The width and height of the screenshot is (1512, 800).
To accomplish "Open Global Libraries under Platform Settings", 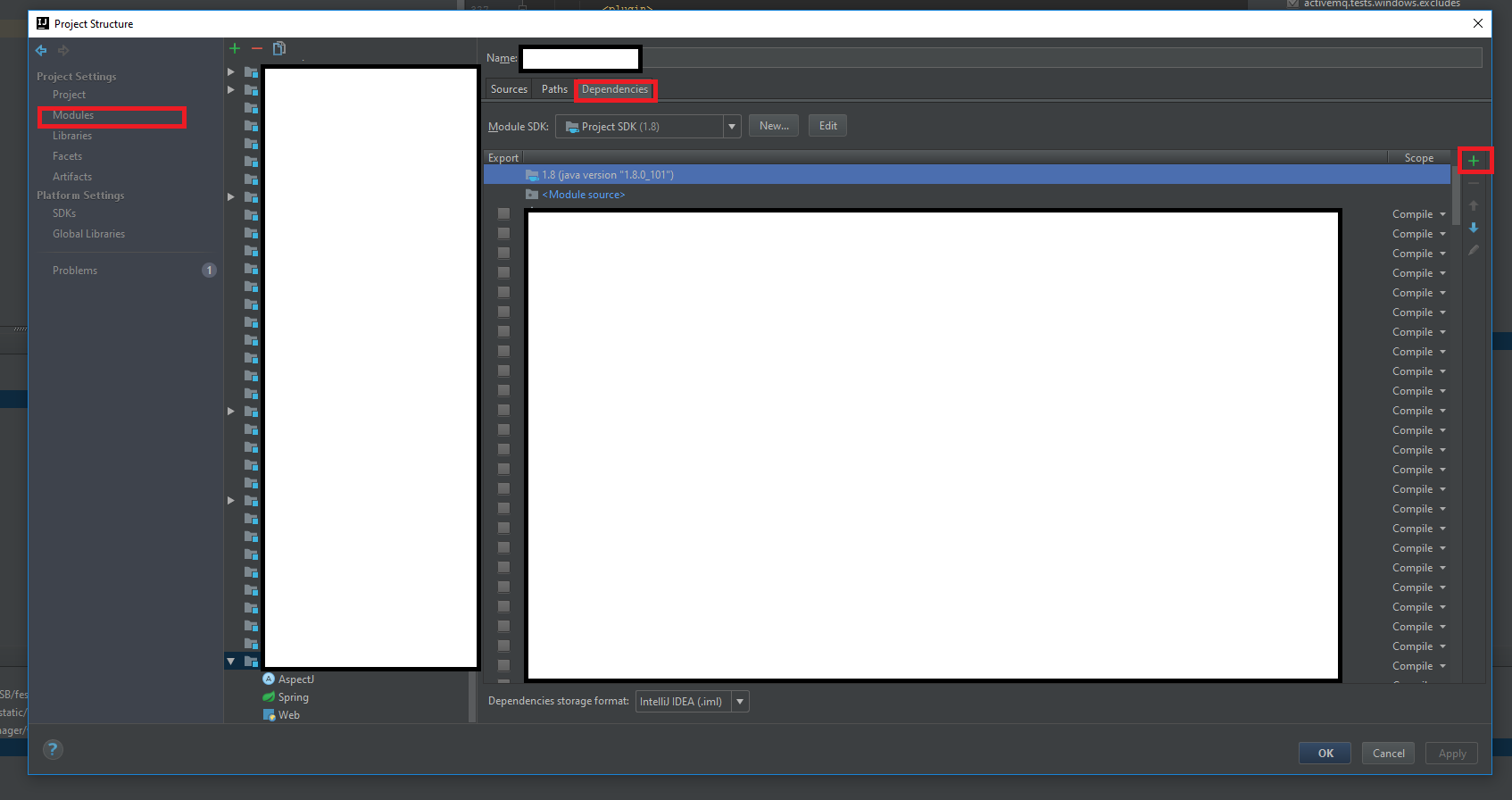I will [x=88, y=234].
